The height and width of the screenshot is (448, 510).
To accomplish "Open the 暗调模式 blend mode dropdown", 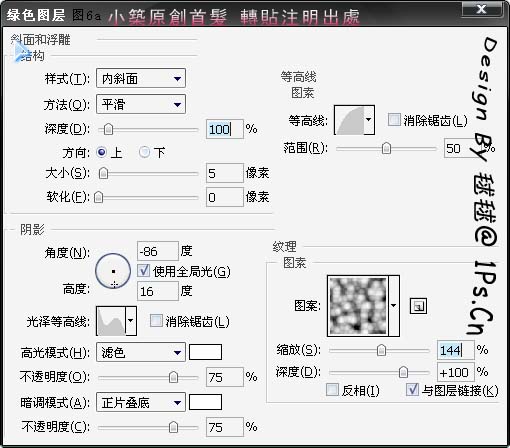I will click(x=141, y=403).
